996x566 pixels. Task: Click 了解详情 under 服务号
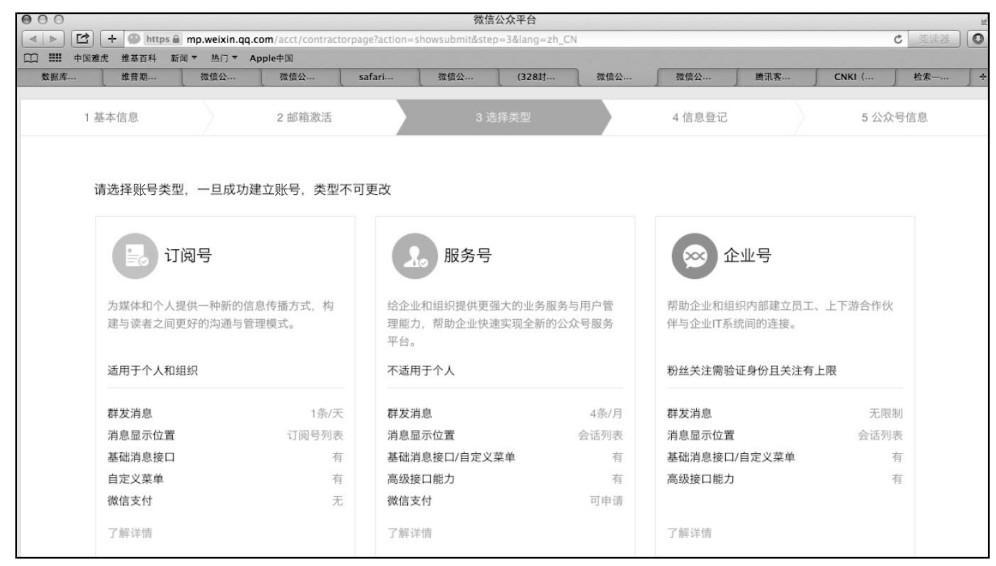(x=410, y=533)
